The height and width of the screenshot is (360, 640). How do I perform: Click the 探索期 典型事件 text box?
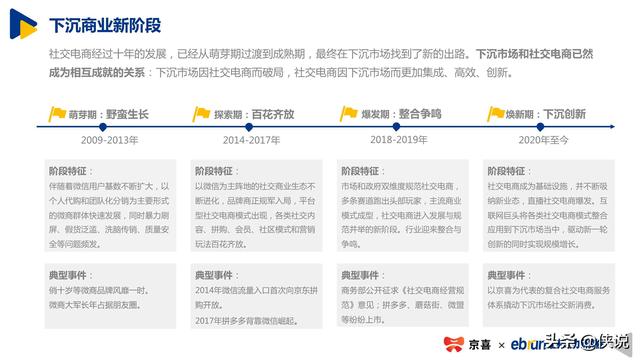point(256,296)
